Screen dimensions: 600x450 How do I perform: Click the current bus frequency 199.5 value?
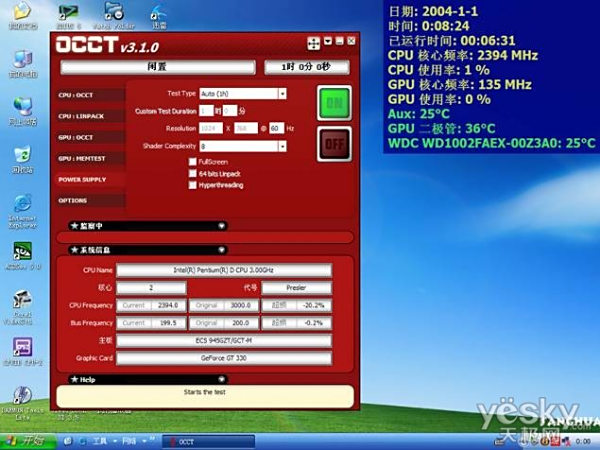(x=168, y=323)
